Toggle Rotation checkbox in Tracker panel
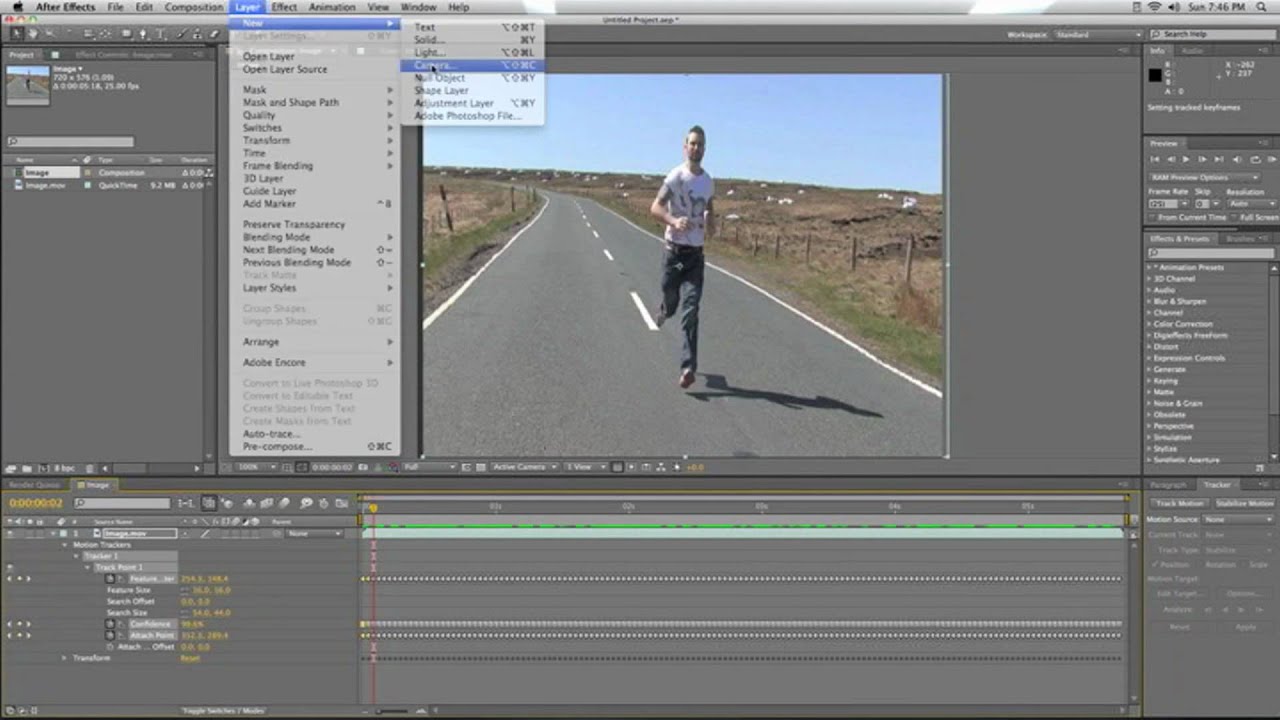This screenshot has height=720, width=1280. (x=1201, y=565)
